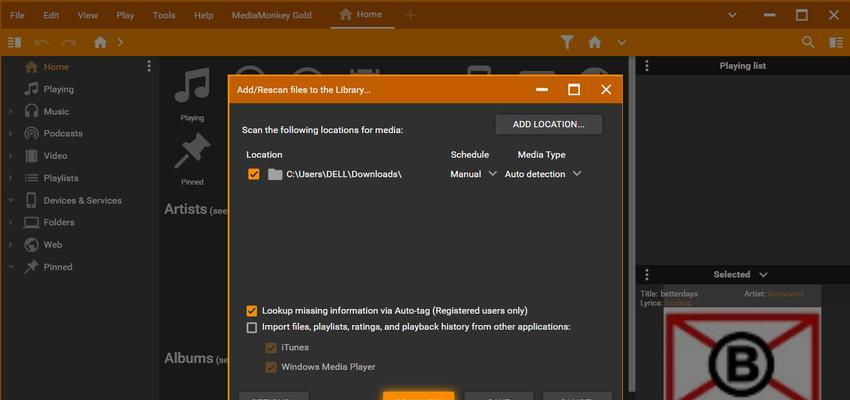Select the Folders laptop icon in the sidebar

pyautogui.click(x=31, y=222)
